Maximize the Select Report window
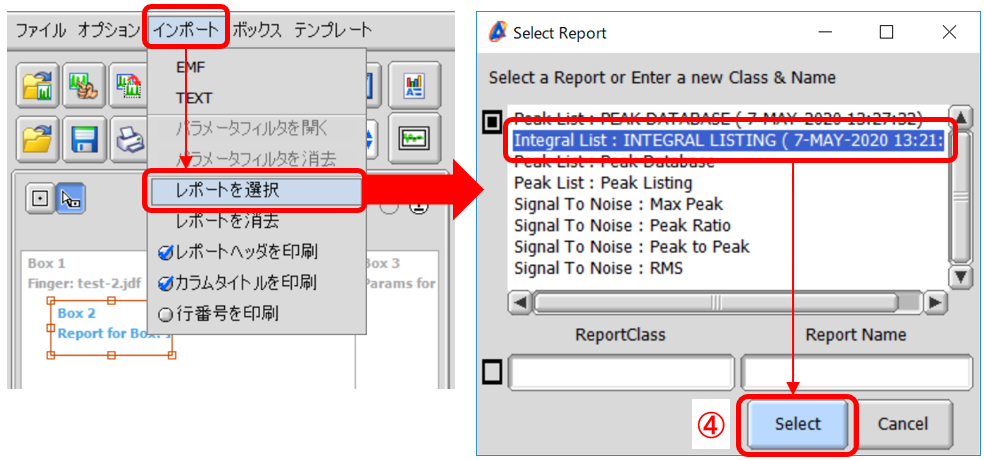This screenshot has height=460, width=985. pyautogui.click(x=886, y=33)
